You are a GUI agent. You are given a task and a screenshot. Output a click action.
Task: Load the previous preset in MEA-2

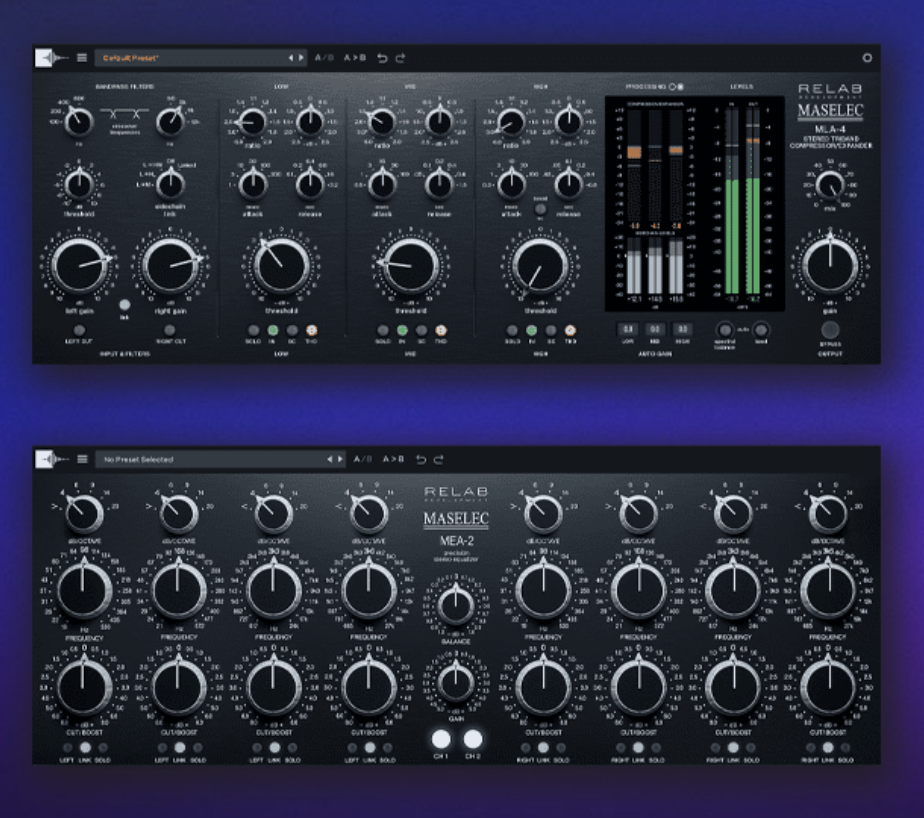coord(329,459)
